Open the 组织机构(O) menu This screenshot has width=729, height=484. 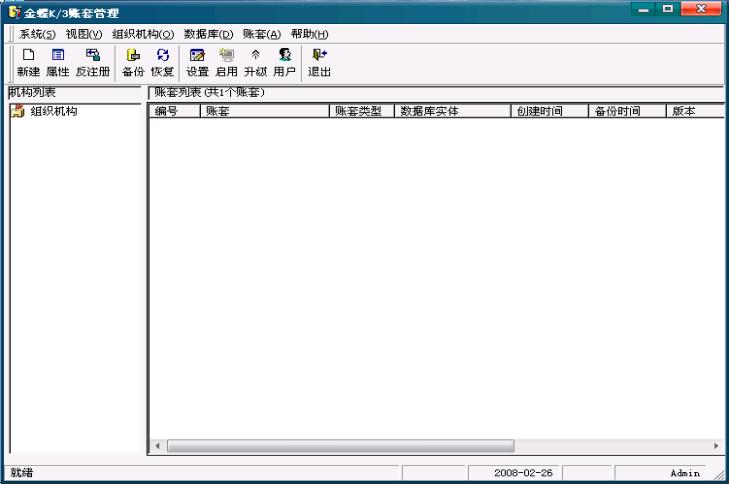(143, 34)
